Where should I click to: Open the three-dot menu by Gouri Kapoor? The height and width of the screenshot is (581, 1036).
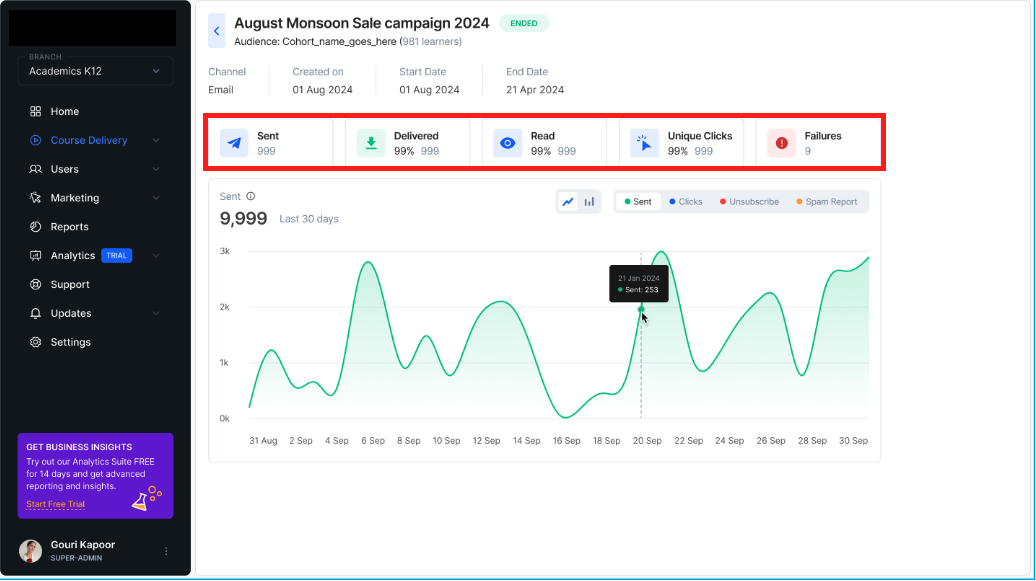point(166,551)
